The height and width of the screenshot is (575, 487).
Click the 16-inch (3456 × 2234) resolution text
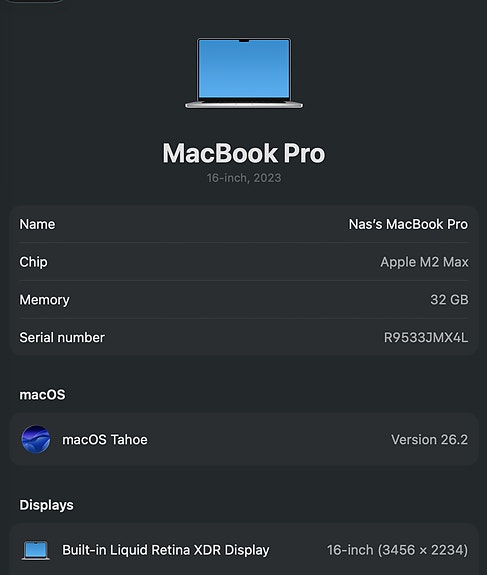(x=398, y=550)
